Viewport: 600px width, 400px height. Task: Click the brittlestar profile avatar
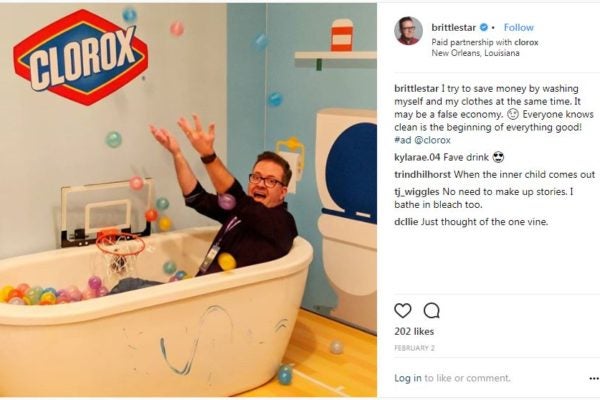(408, 31)
